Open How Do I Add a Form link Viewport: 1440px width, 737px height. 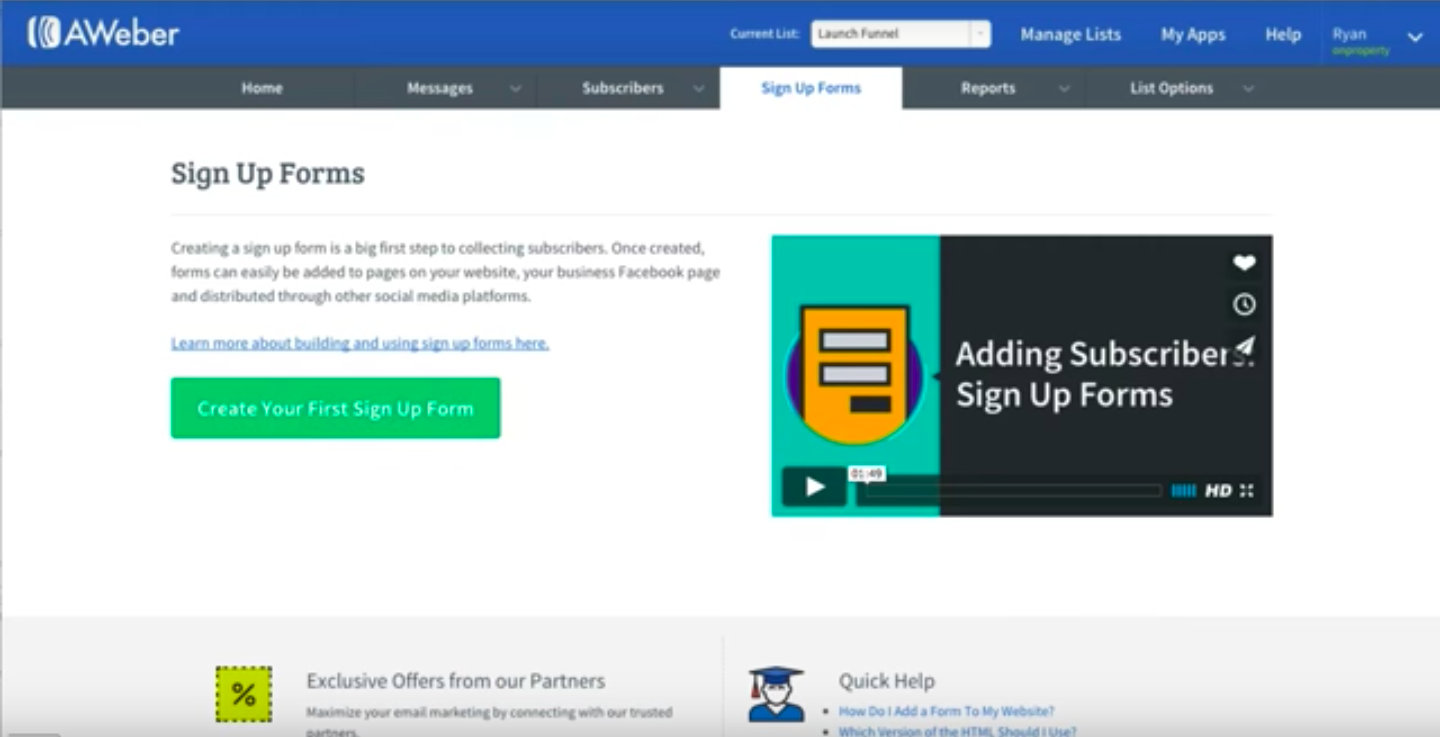click(x=946, y=712)
